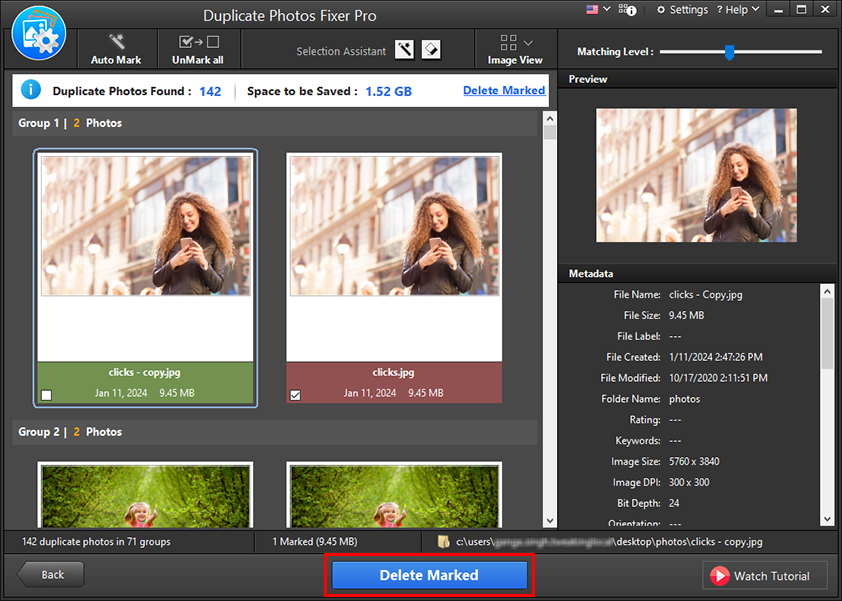Adjust the Matching Level slider handle
Screen dimensions: 842x601
pos(729,52)
